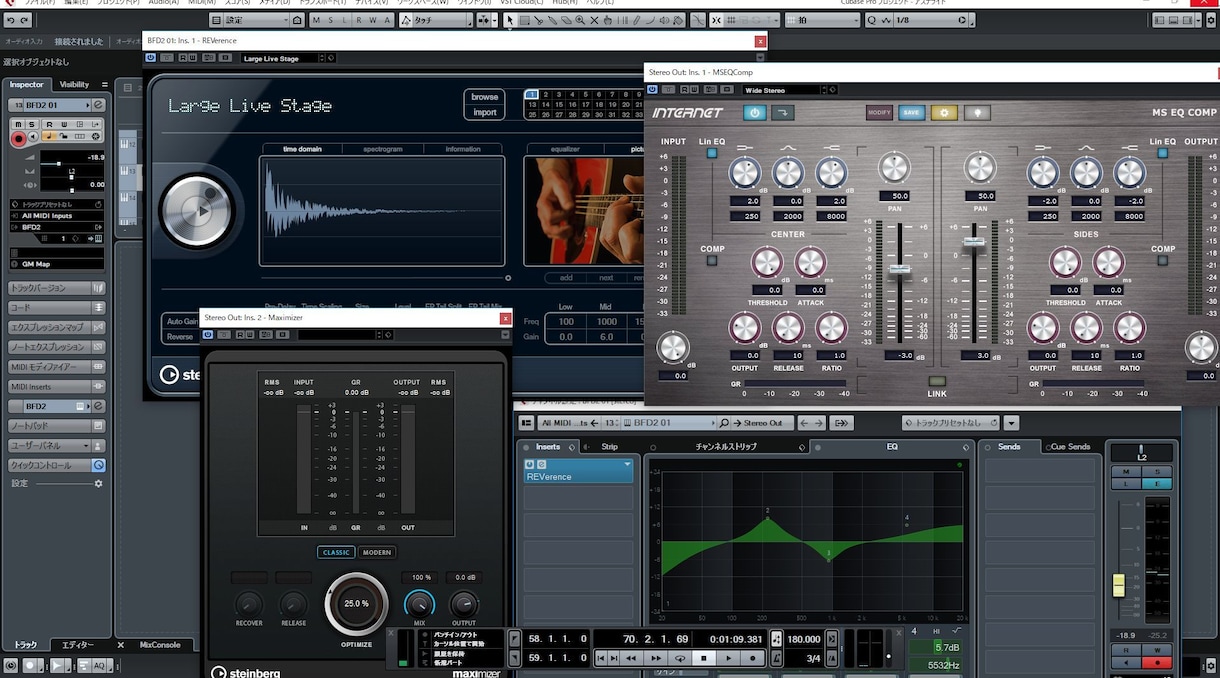
Task: Toggle the LINK switch in MSEQComp
Action: click(937, 381)
